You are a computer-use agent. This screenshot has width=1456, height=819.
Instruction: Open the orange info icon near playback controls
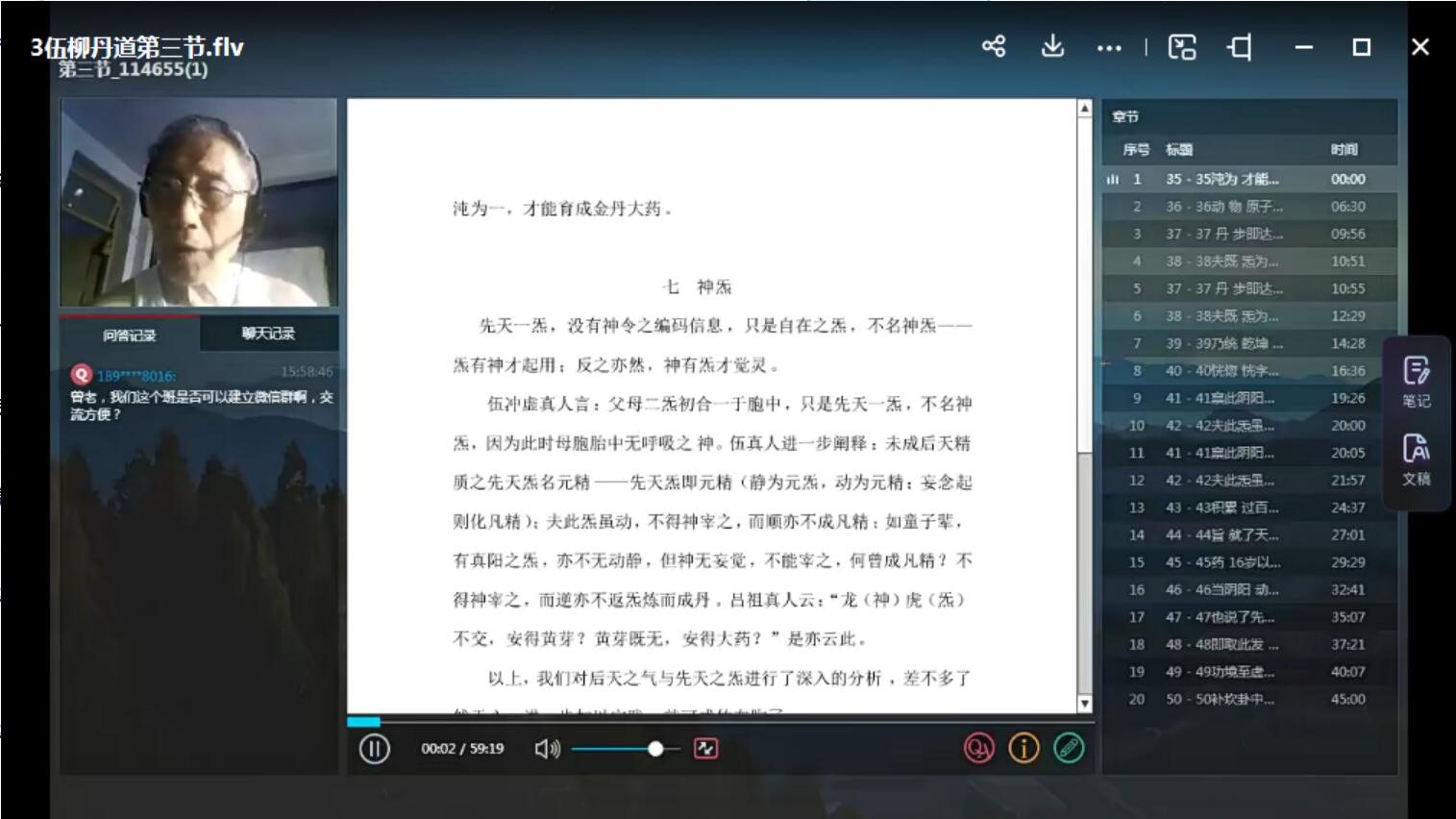[x=1023, y=747]
